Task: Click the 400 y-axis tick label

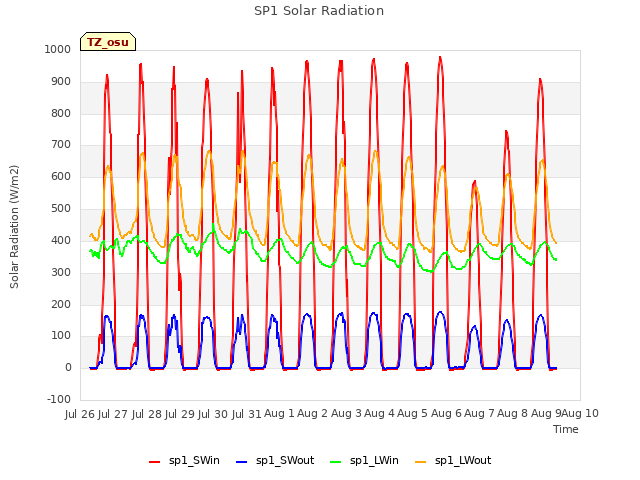Action: click(61, 240)
